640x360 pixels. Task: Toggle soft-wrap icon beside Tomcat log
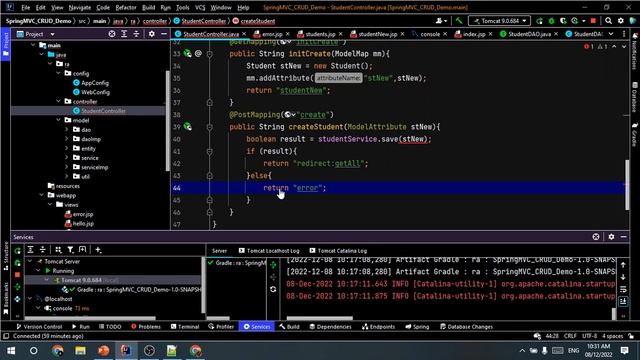623,289
